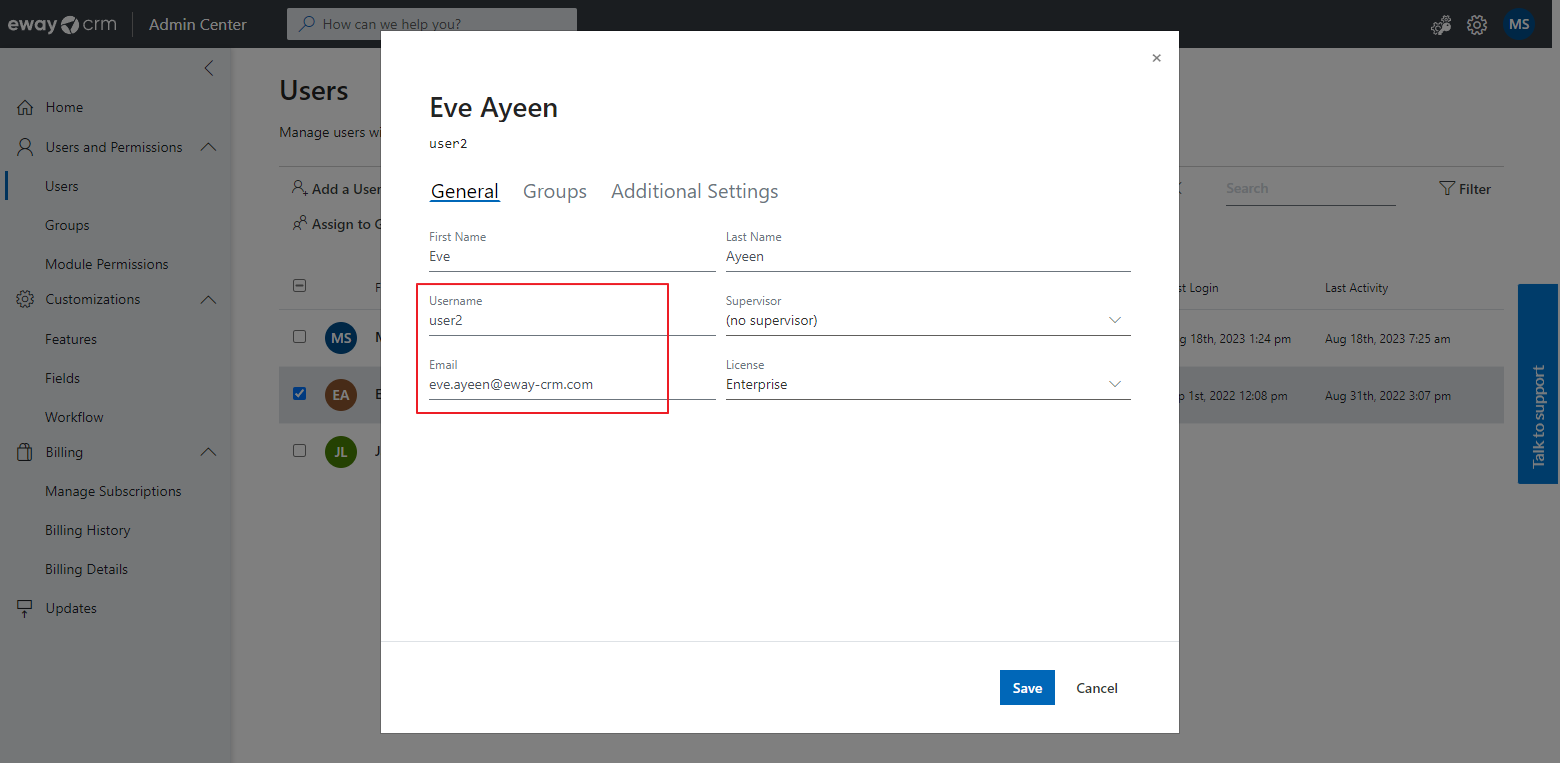Click the users list Search field
The width and height of the screenshot is (1560, 763).
(1310, 188)
